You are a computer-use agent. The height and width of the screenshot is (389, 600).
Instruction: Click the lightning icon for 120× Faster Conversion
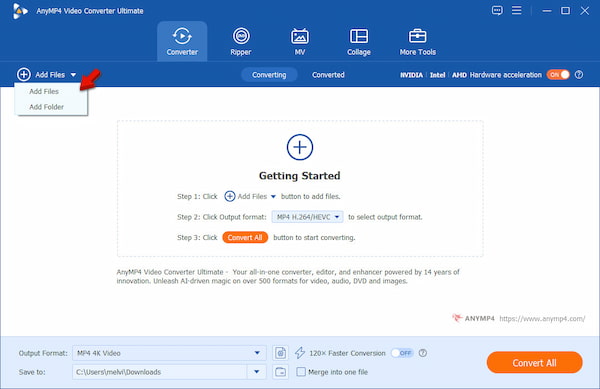pyautogui.click(x=300, y=353)
